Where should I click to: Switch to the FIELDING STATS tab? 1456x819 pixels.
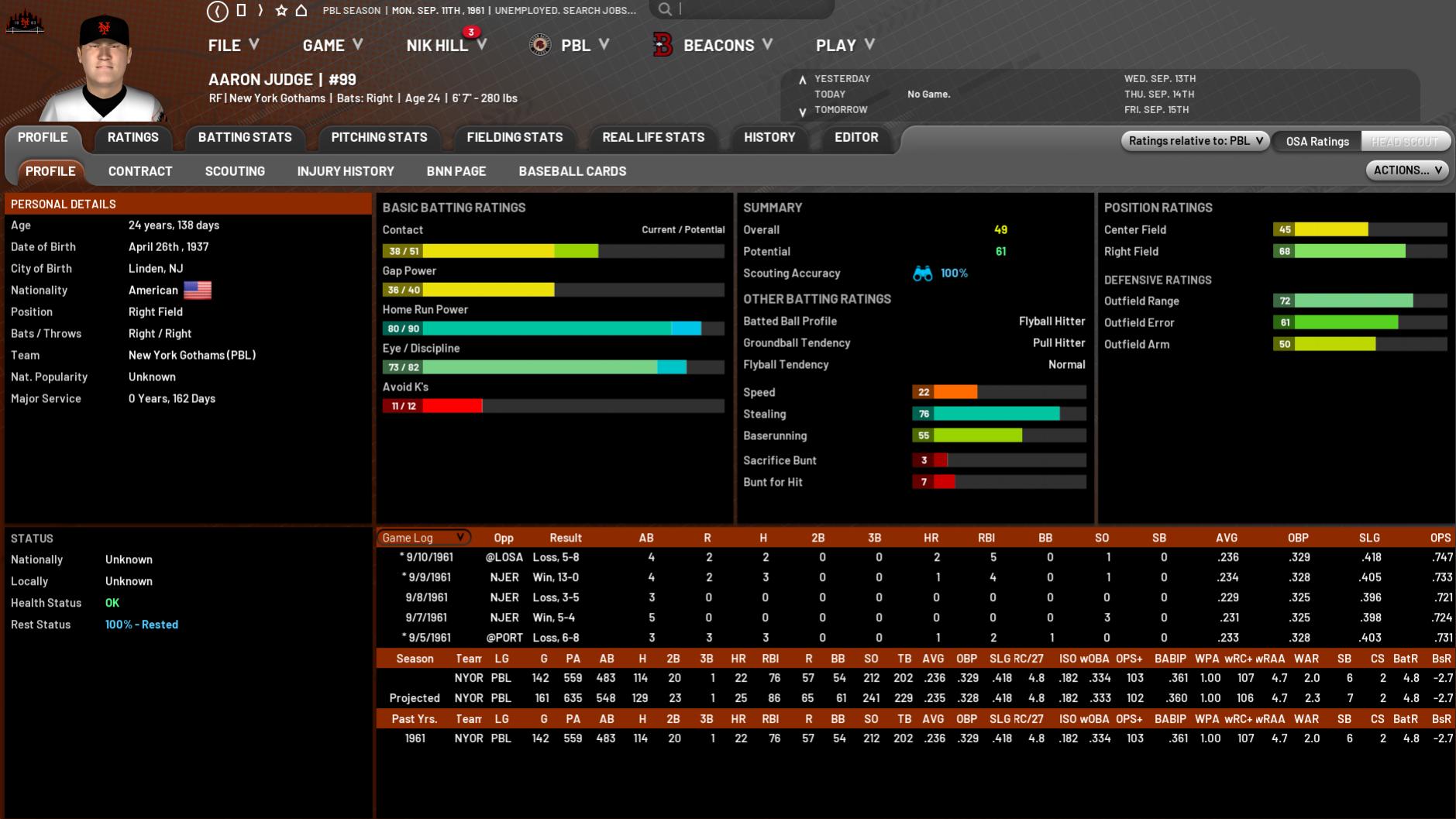(515, 137)
